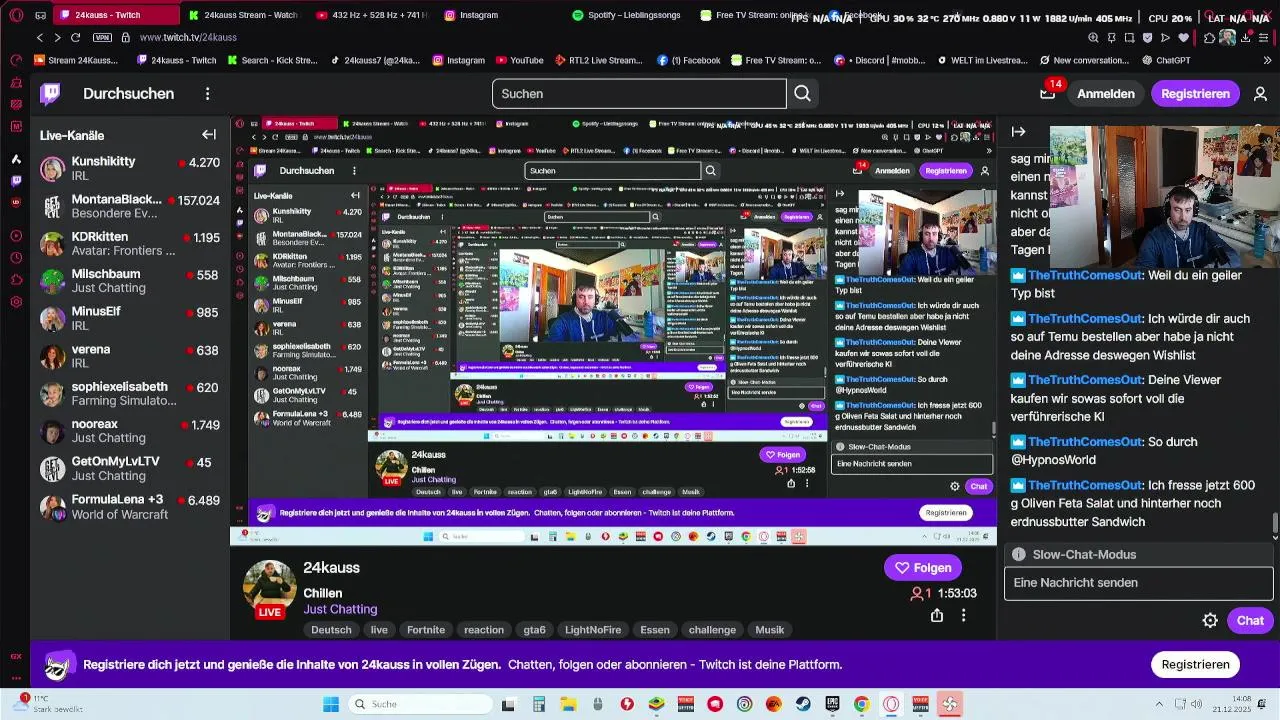Click the Eine Nachricht senden chat input

(1138, 583)
